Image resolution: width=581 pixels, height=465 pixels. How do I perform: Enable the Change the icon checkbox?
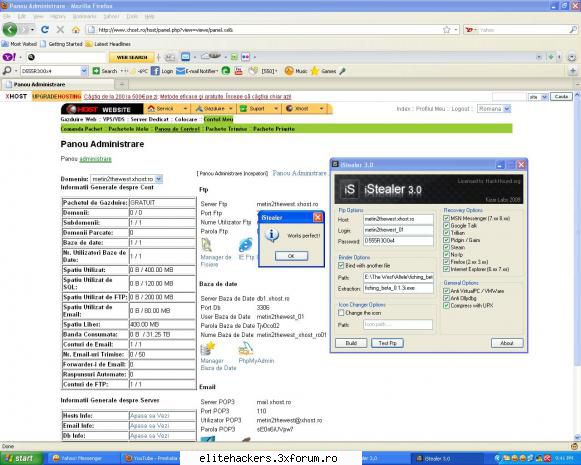pos(341,313)
